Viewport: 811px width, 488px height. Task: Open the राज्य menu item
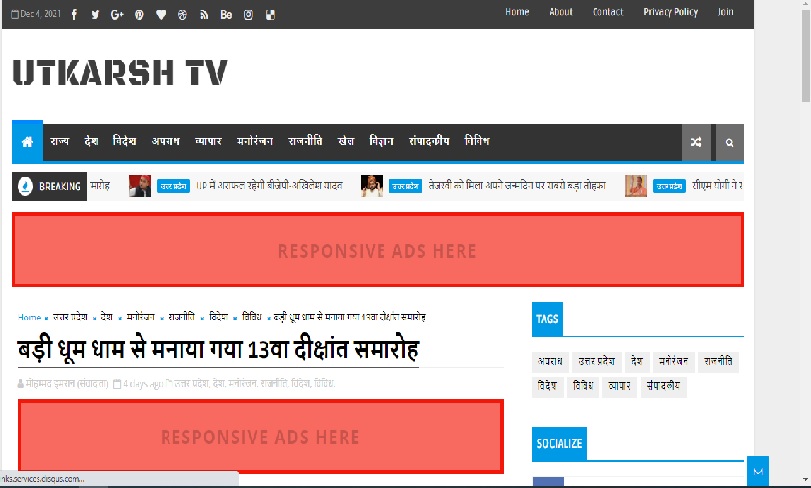60,142
